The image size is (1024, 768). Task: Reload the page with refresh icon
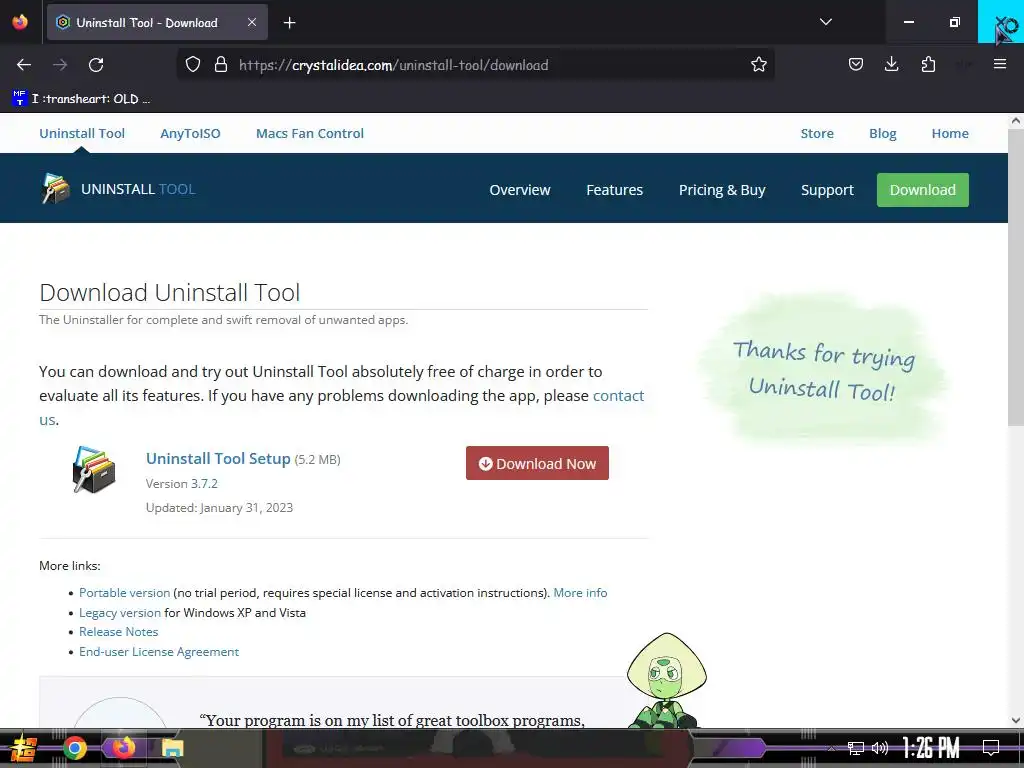(x=96, y=65)
